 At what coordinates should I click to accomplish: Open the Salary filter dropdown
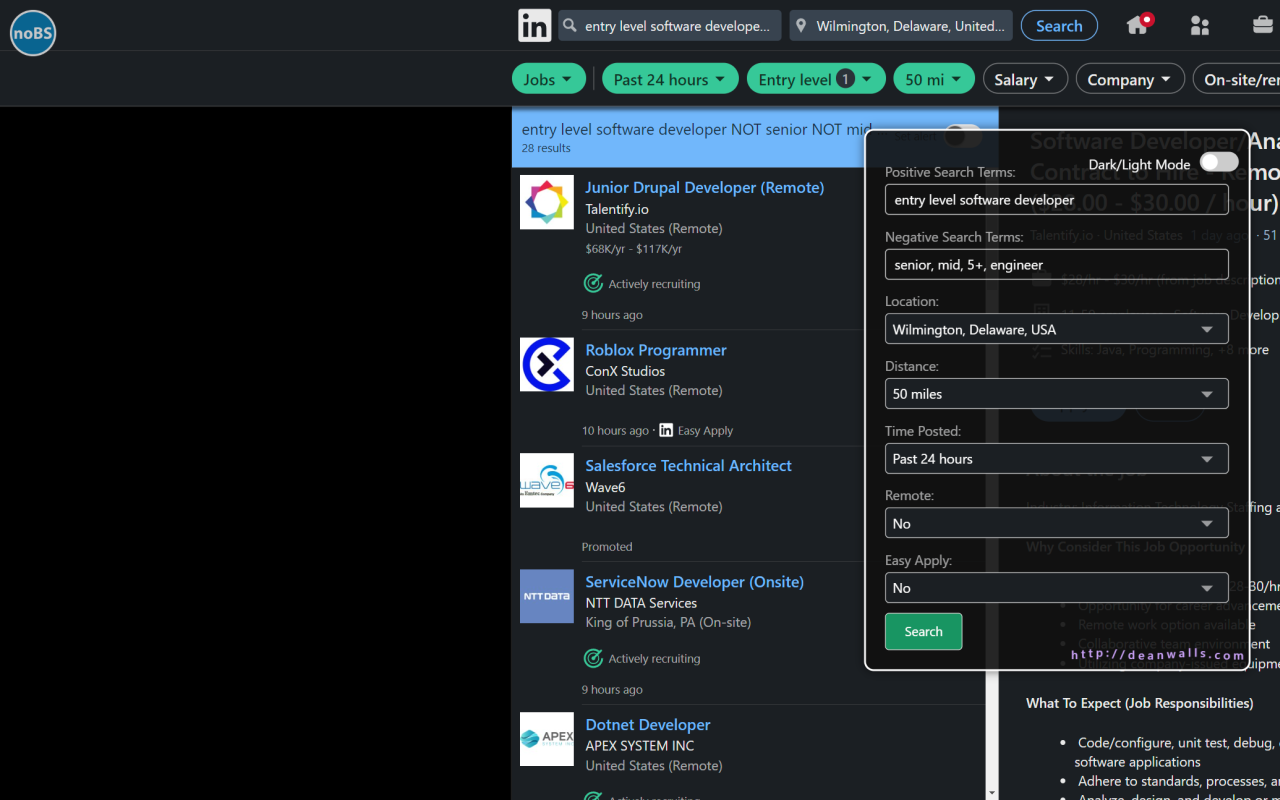tap(1025, 79)
